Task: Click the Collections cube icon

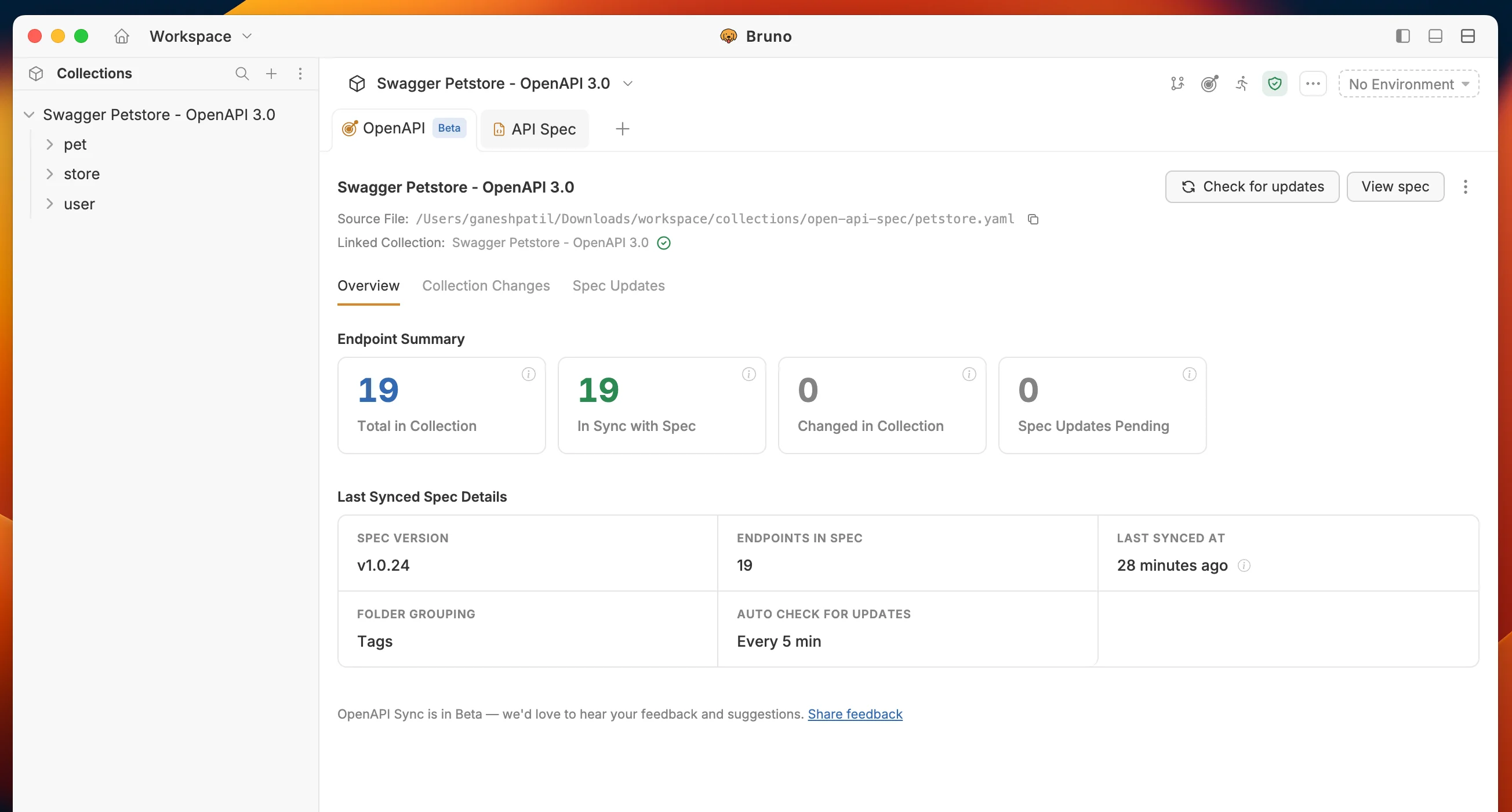Action: pyautogui.click(x=36, y=74)
